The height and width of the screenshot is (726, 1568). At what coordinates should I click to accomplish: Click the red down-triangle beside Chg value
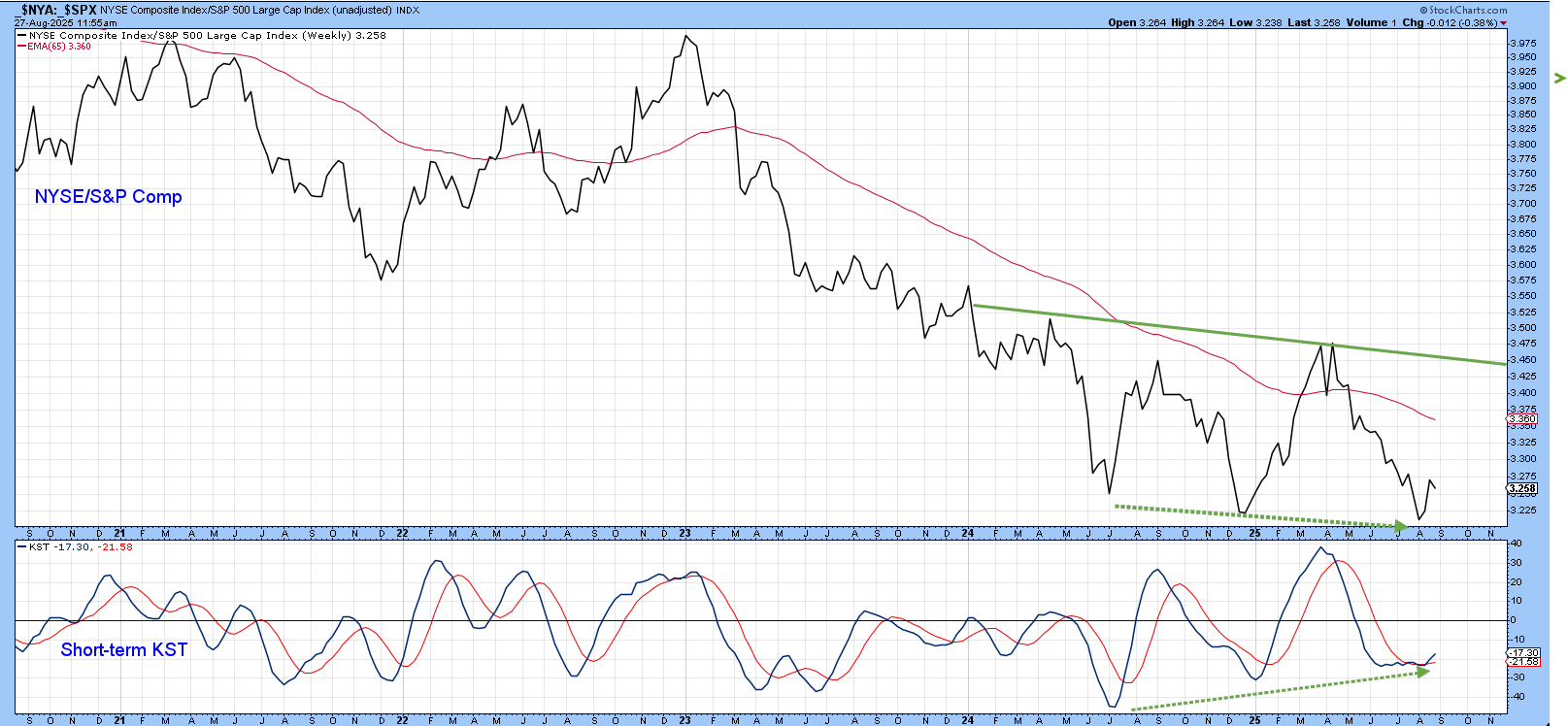click(x=1504, y=23)
